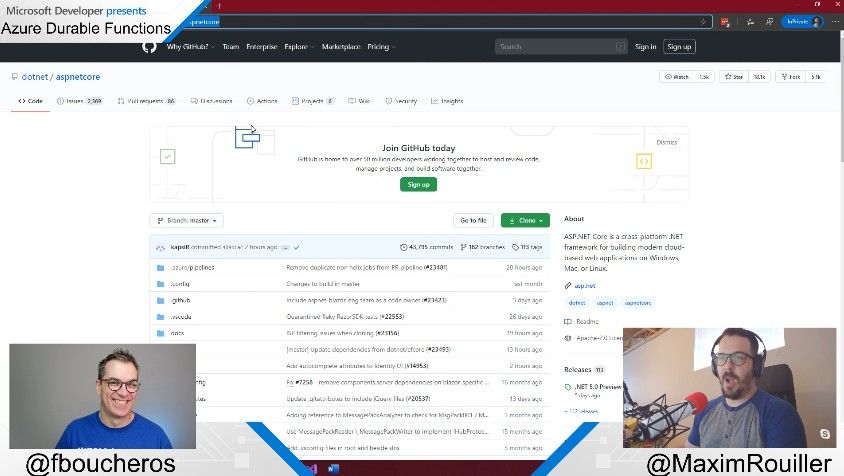
Task: Click the header Sign up button
Action: pos(679,47)
